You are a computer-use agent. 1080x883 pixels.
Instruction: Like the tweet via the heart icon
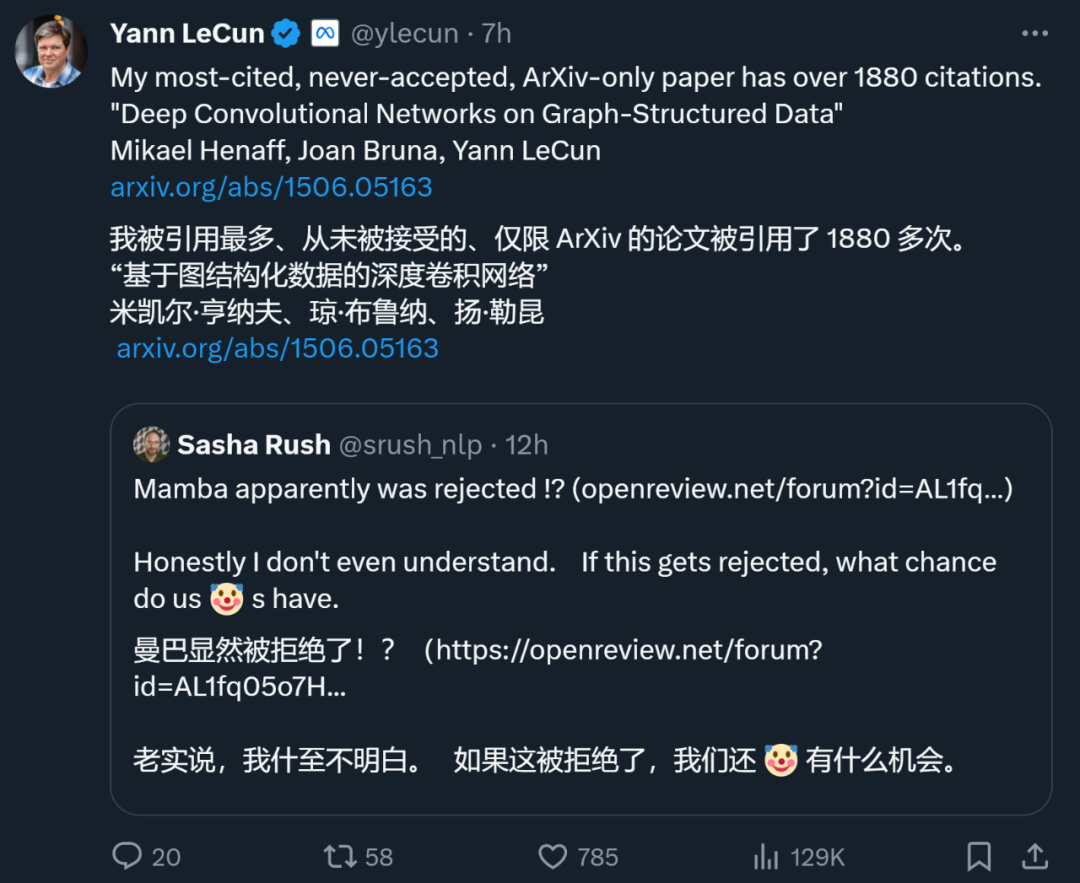(553, 857)
